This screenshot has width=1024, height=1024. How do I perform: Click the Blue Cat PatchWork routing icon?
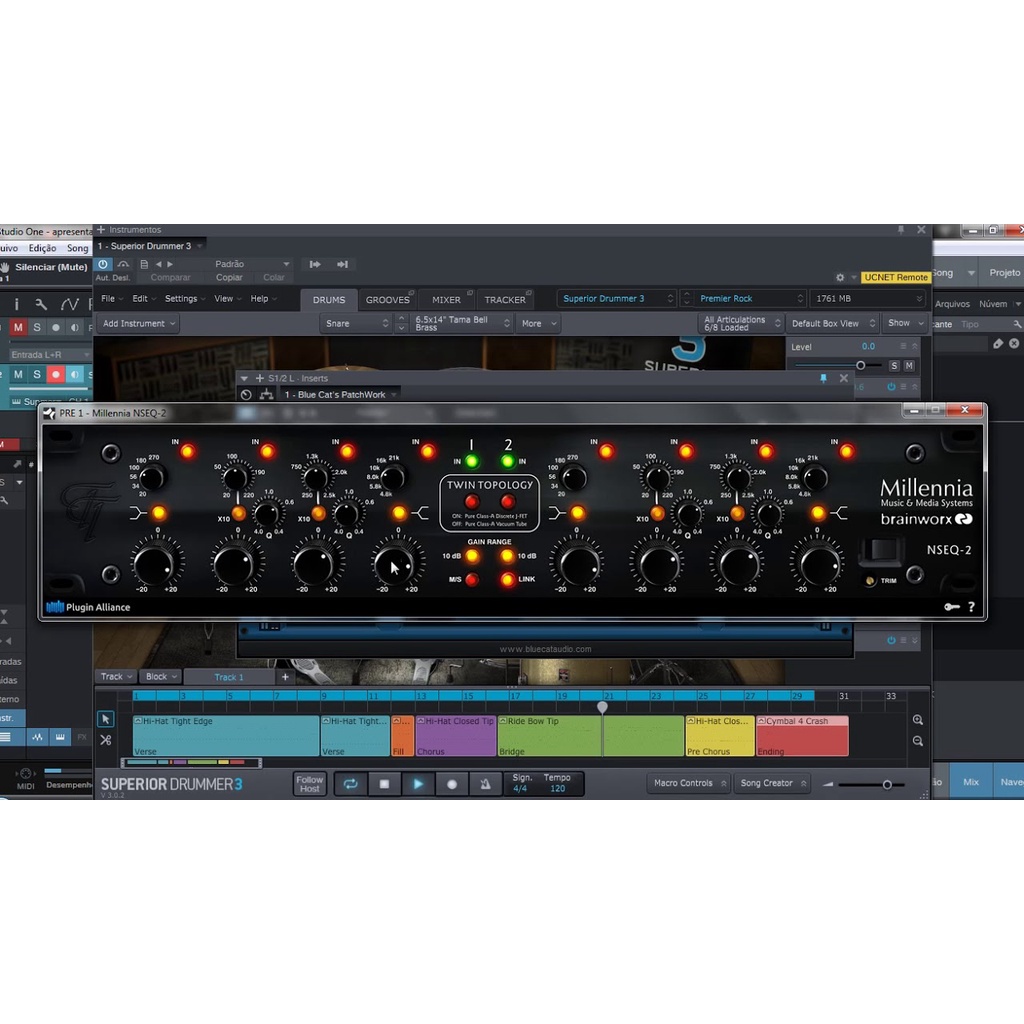tap(266, 394)
